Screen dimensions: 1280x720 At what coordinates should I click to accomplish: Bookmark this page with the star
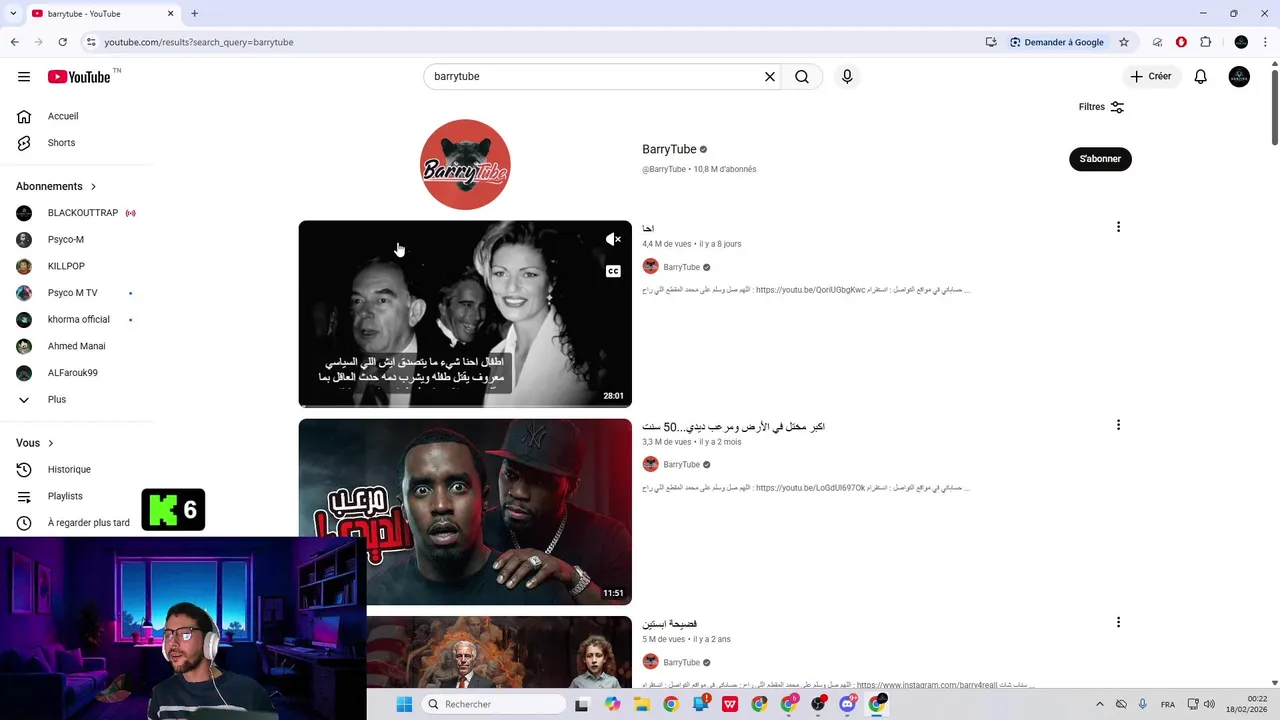(x=1124, y=42)
